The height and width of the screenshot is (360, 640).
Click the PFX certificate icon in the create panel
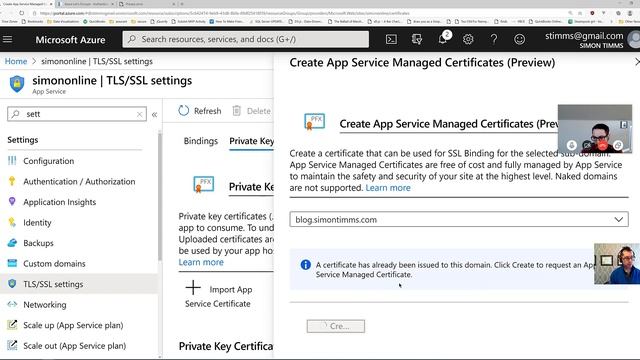(314, 122)
